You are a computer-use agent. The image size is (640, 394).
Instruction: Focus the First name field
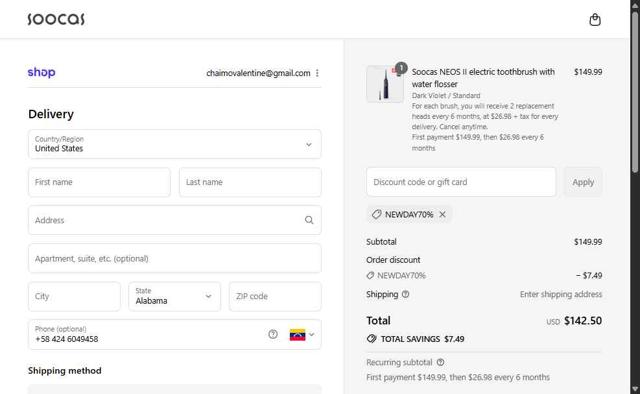coord(99,182)
